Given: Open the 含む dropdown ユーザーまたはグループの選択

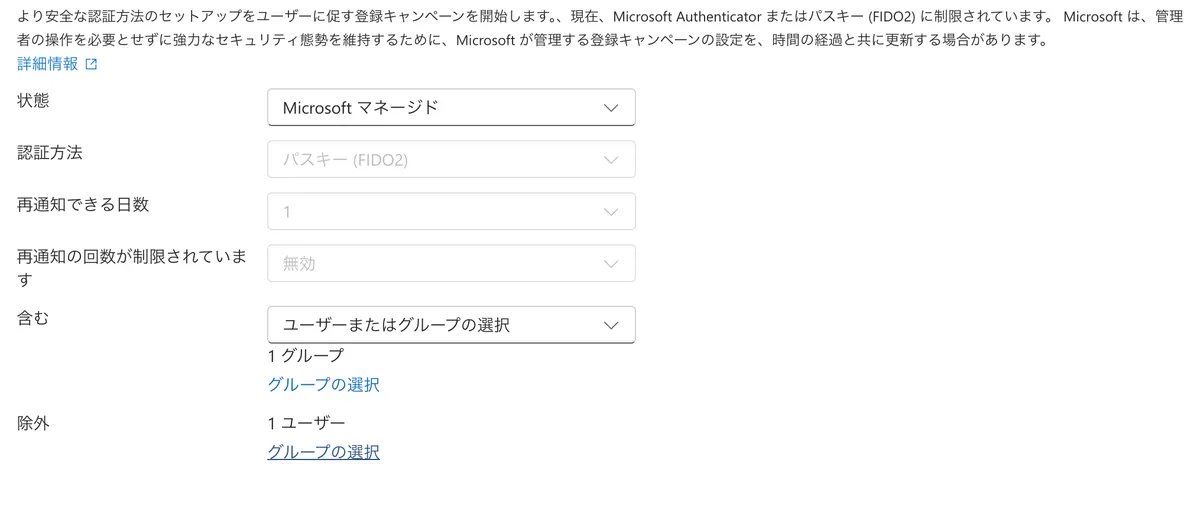Looking at the screenshot, I should point(451,325).
